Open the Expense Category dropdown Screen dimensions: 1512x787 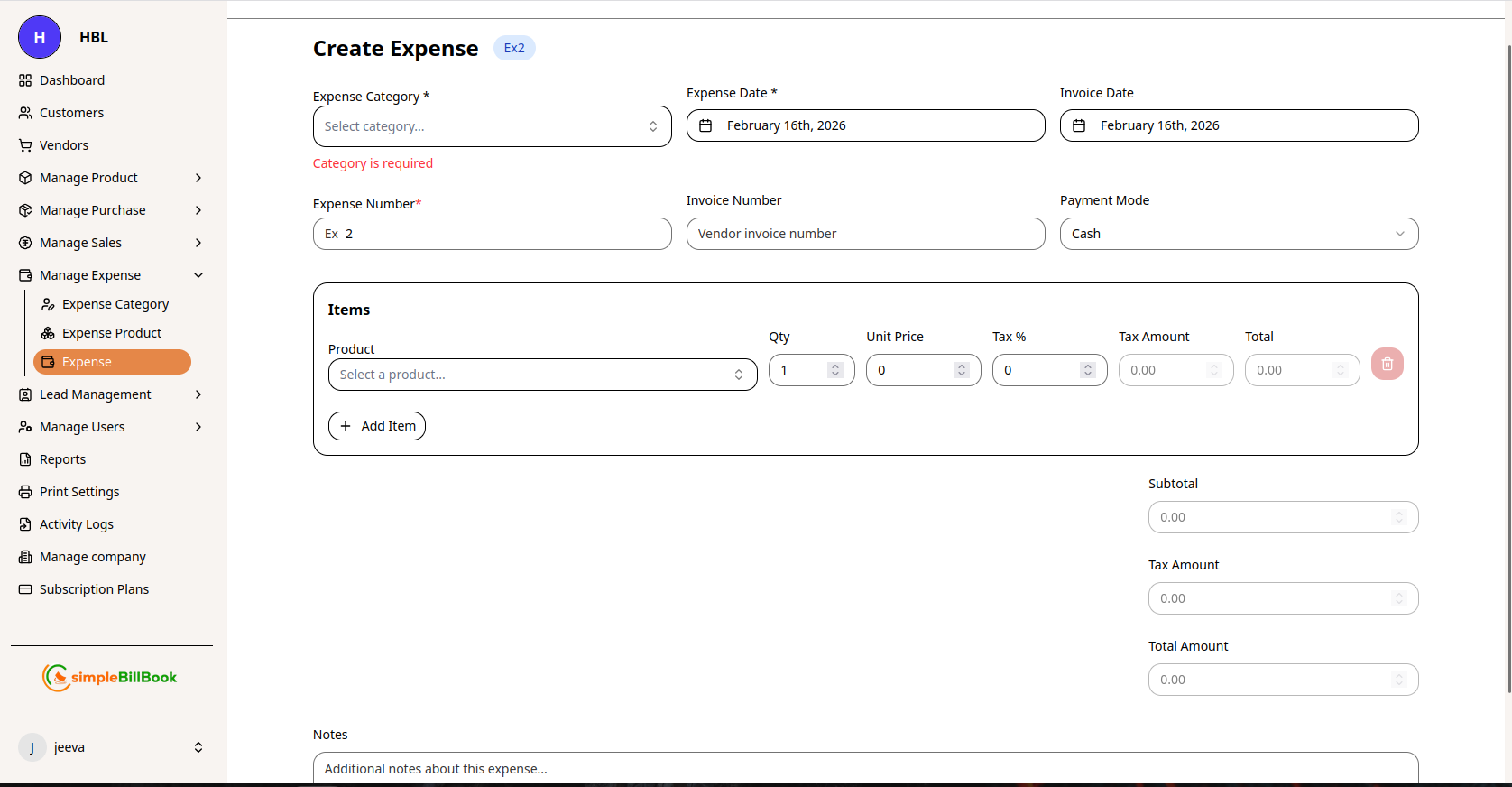click(492, 126)
